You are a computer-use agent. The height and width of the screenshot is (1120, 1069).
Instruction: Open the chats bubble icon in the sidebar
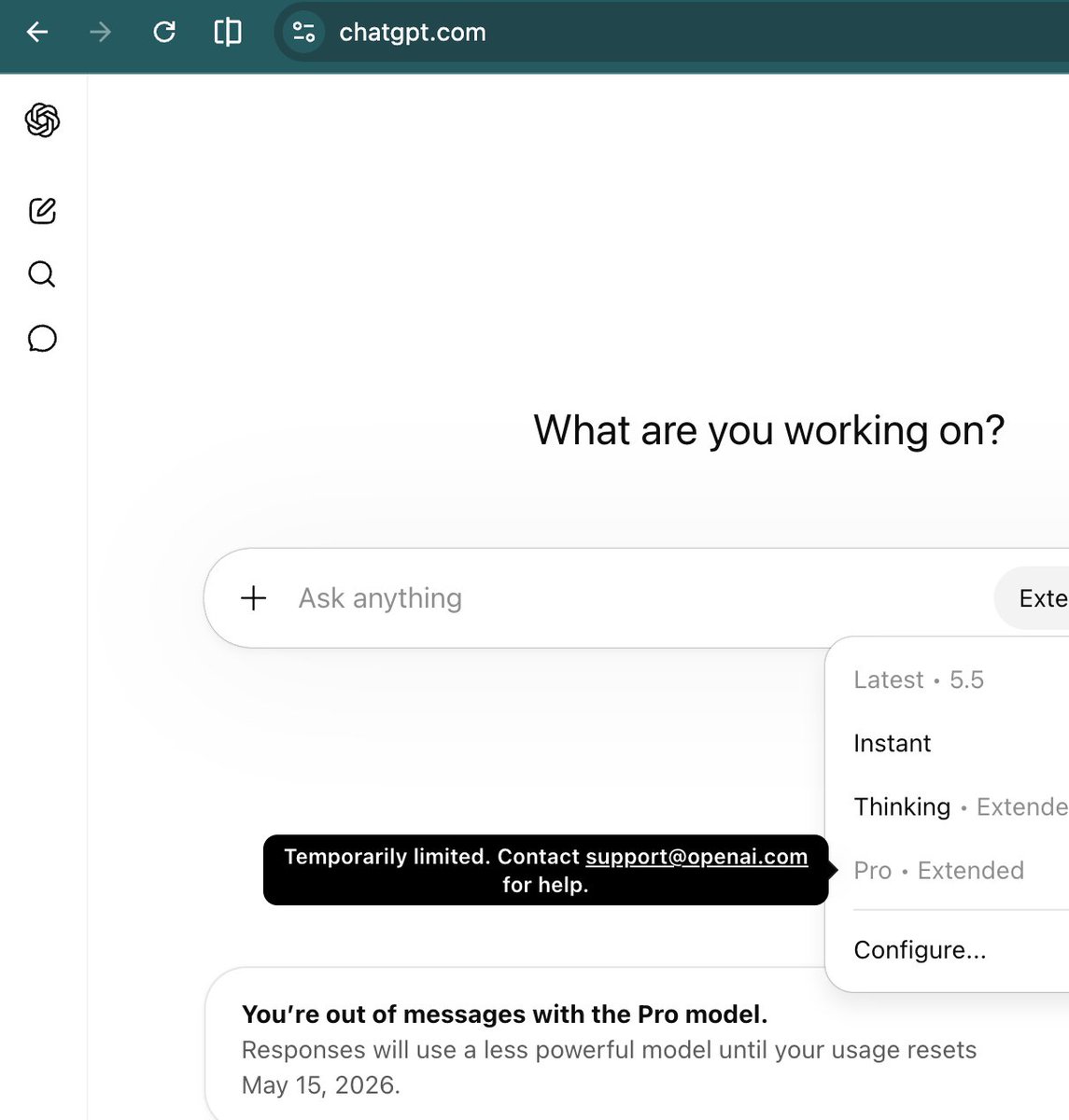[x=42, y=338]
